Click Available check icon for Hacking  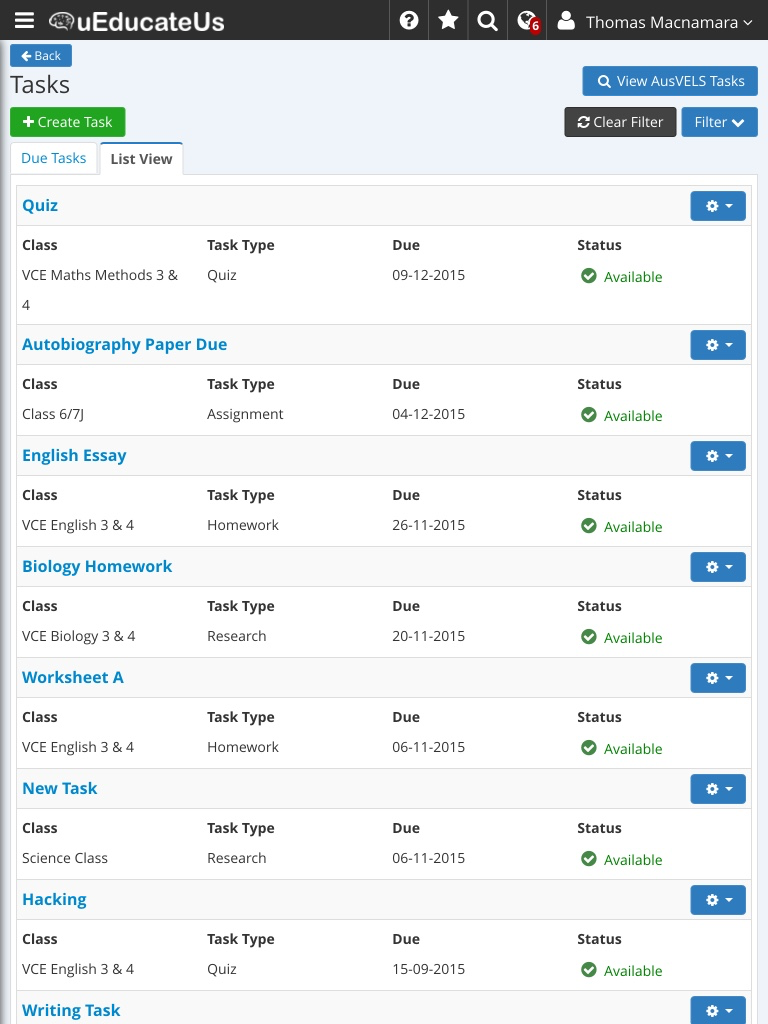click(588, 970)
